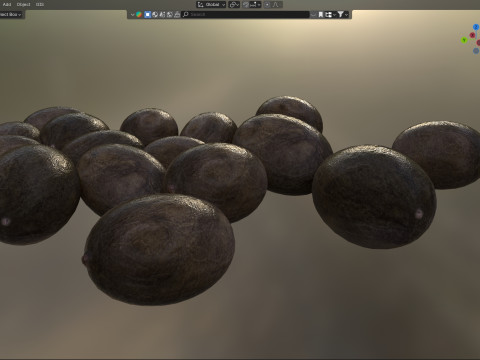Click the icon just left of search field
Screen dimensions: 480x360
tap(177, 15)
